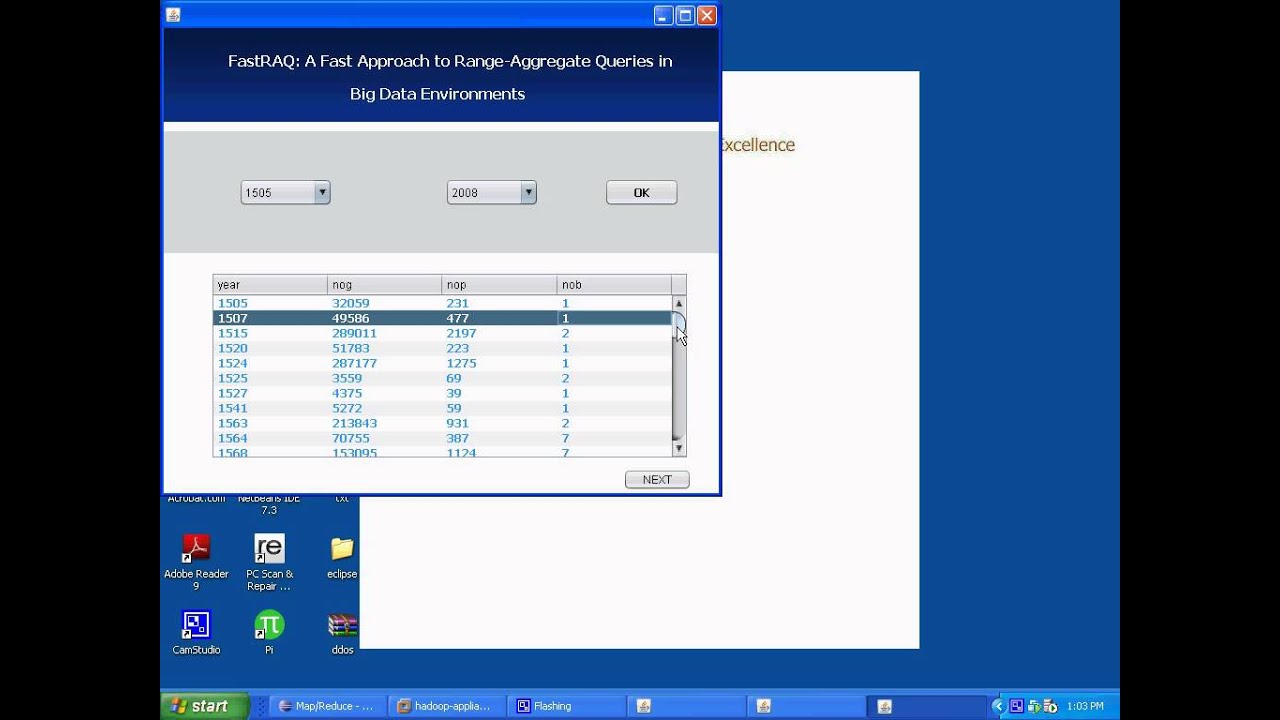Select nob cell in the 1515 row
The height and width of the screenshot is (720, 1280).
coord(614,333)
